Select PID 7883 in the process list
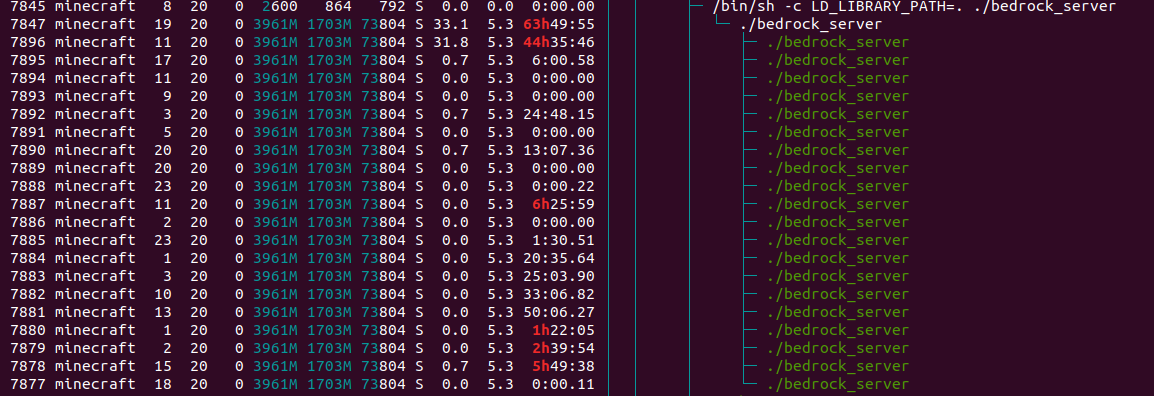1154x396 pixels. 29,276
